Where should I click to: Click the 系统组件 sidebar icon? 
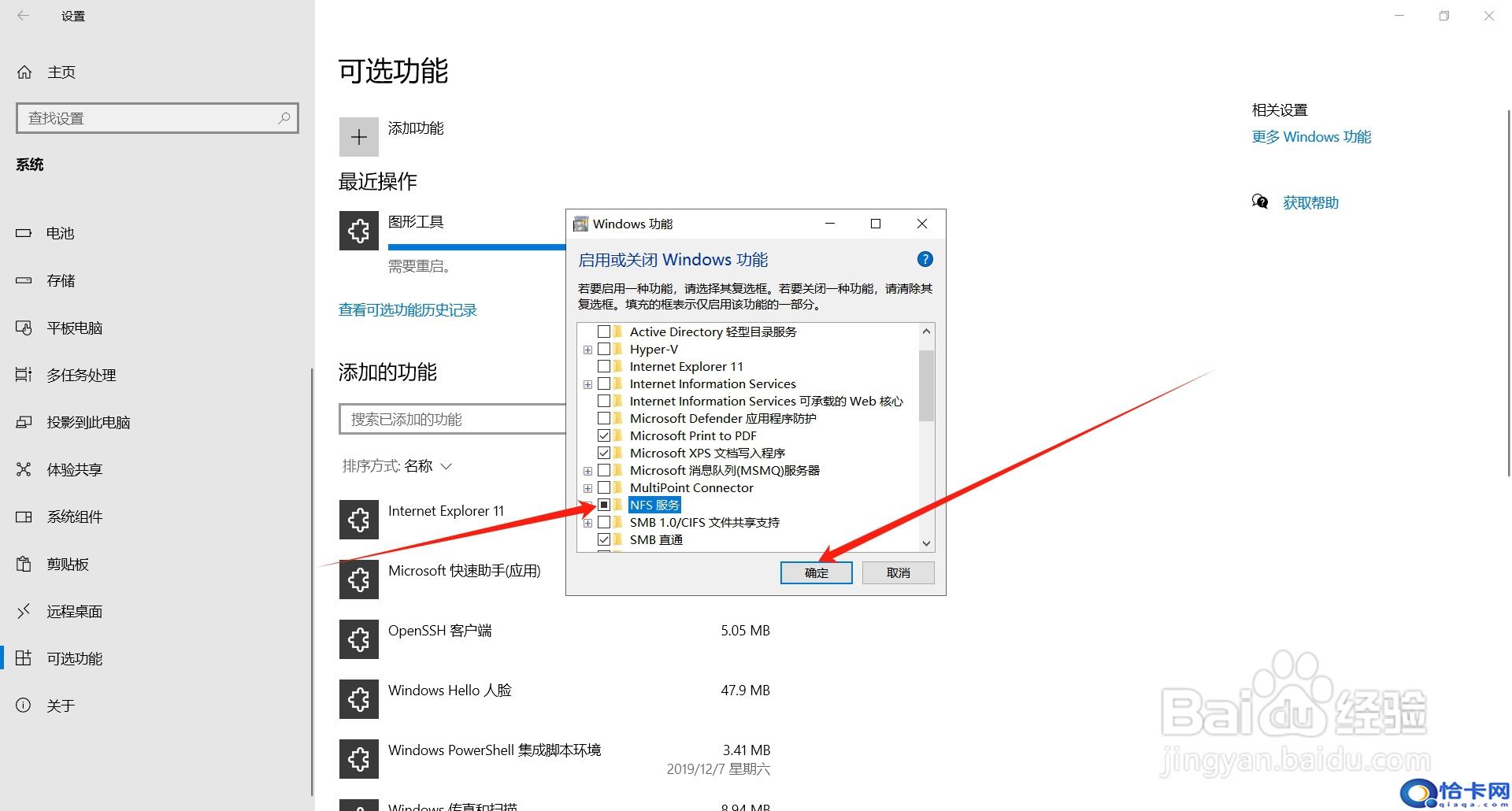24,517
